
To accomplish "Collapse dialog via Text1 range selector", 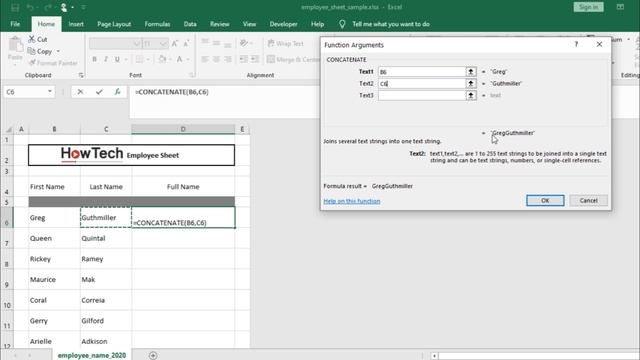I will [x=471, y=71].
